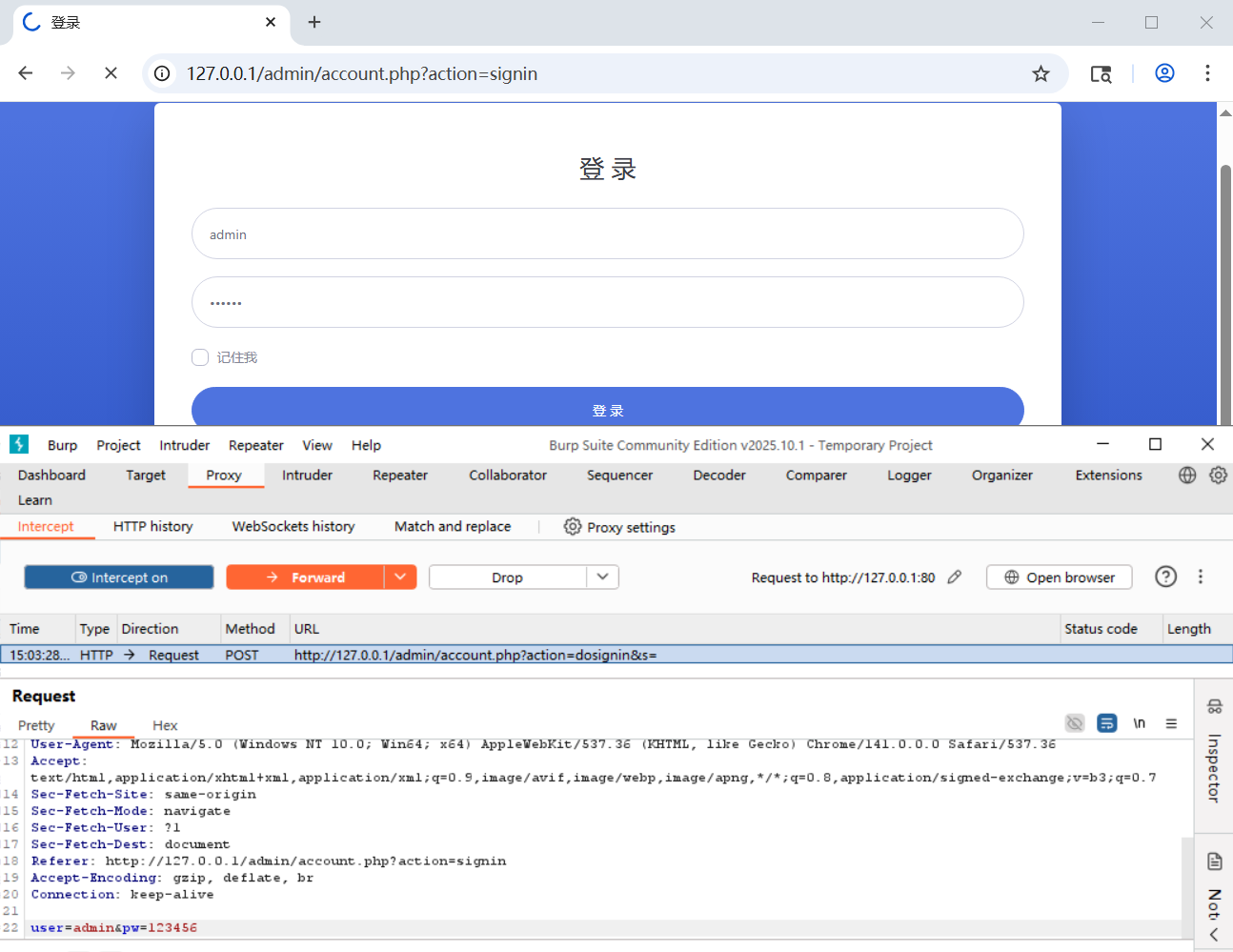Open Burp's embedded browser
This screenshot has height=952, width=1233.
point(1059,577)
